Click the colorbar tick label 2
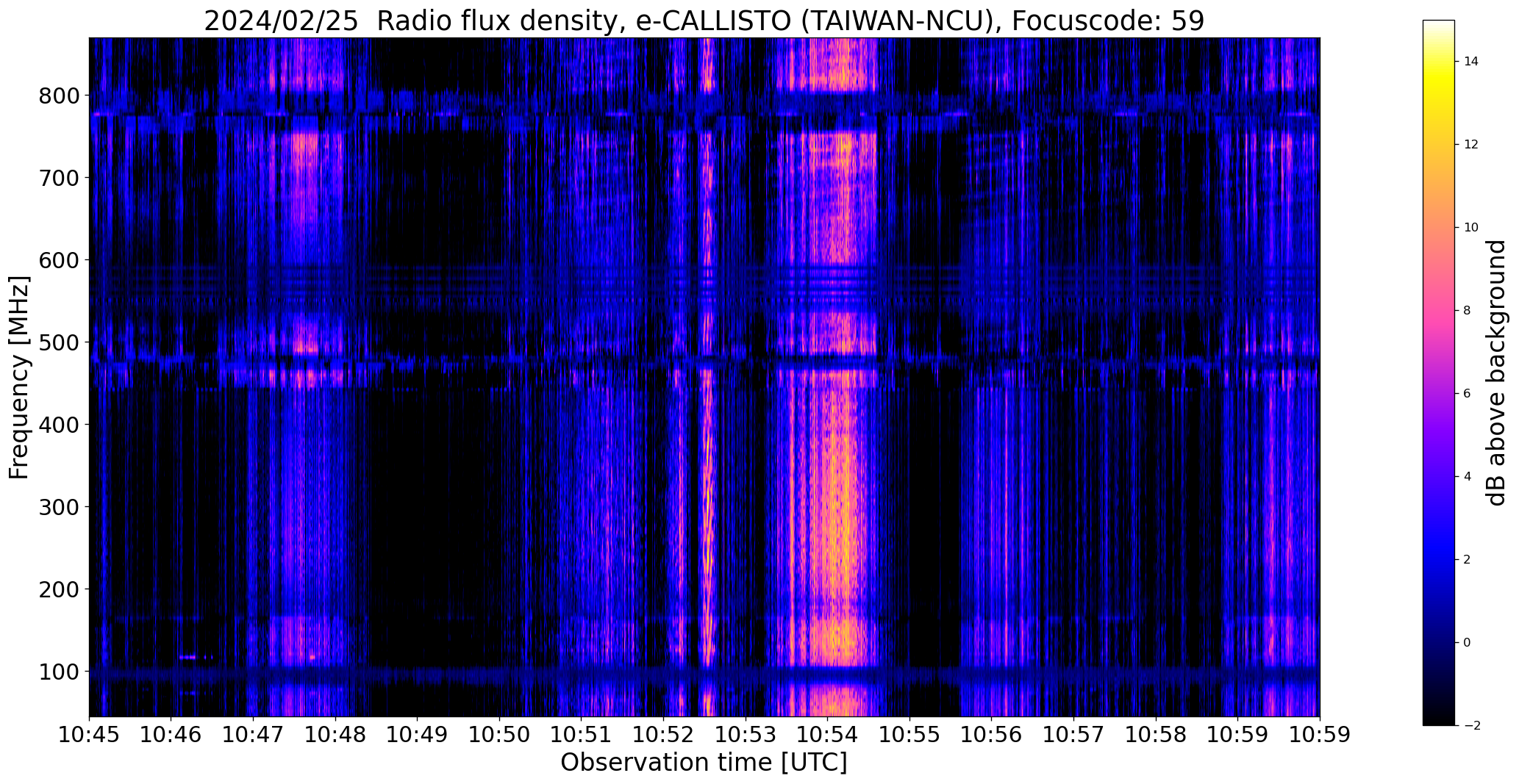The width and height of the screenshot is (1519, 784). click(1468, 560)
